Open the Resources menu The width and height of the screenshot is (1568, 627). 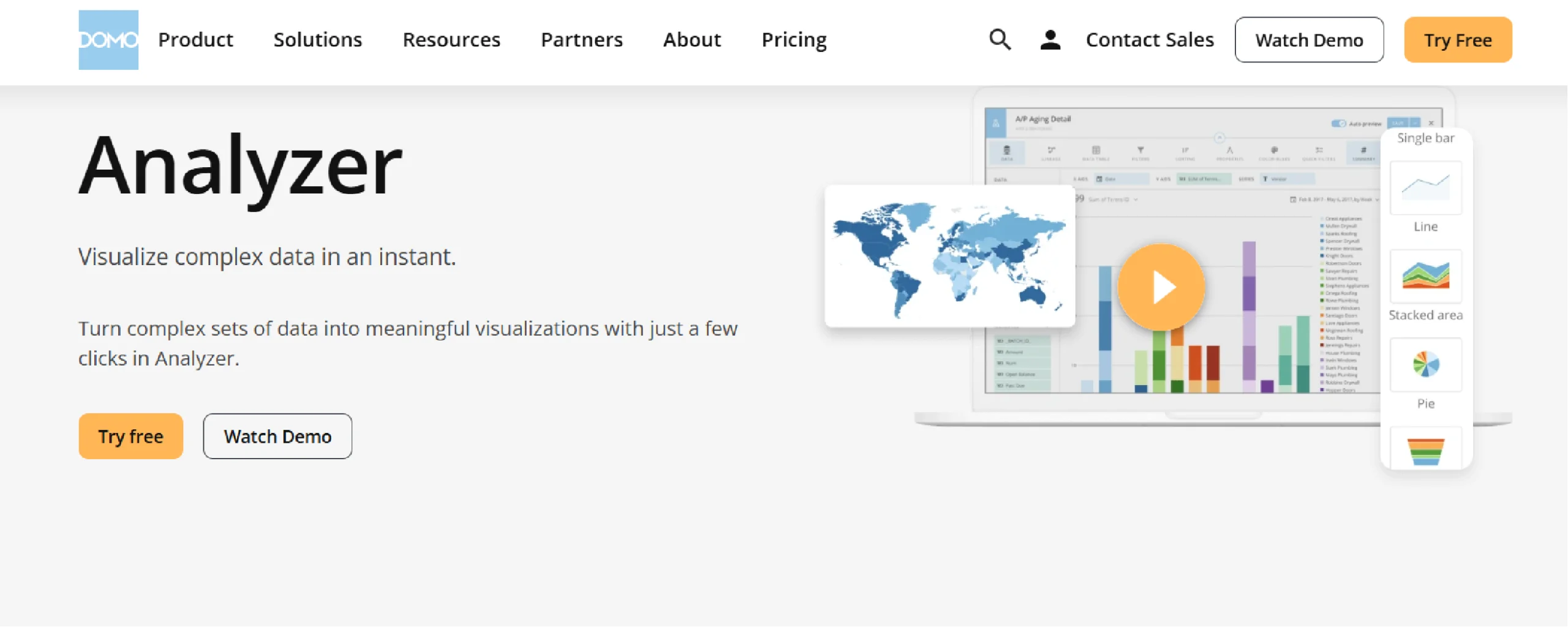[x=451, y=39]
